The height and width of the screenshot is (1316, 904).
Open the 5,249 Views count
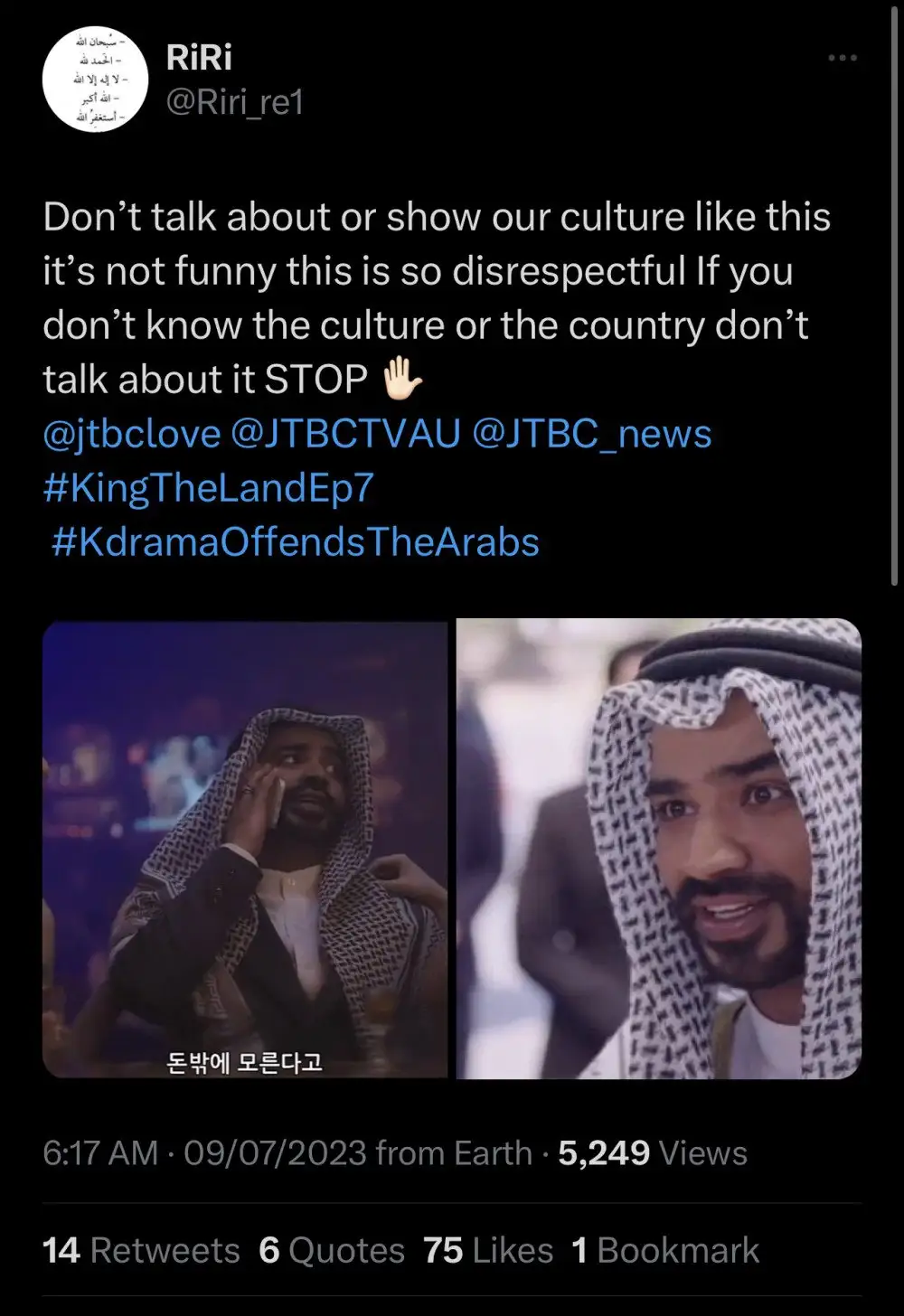pos(653,1153)
